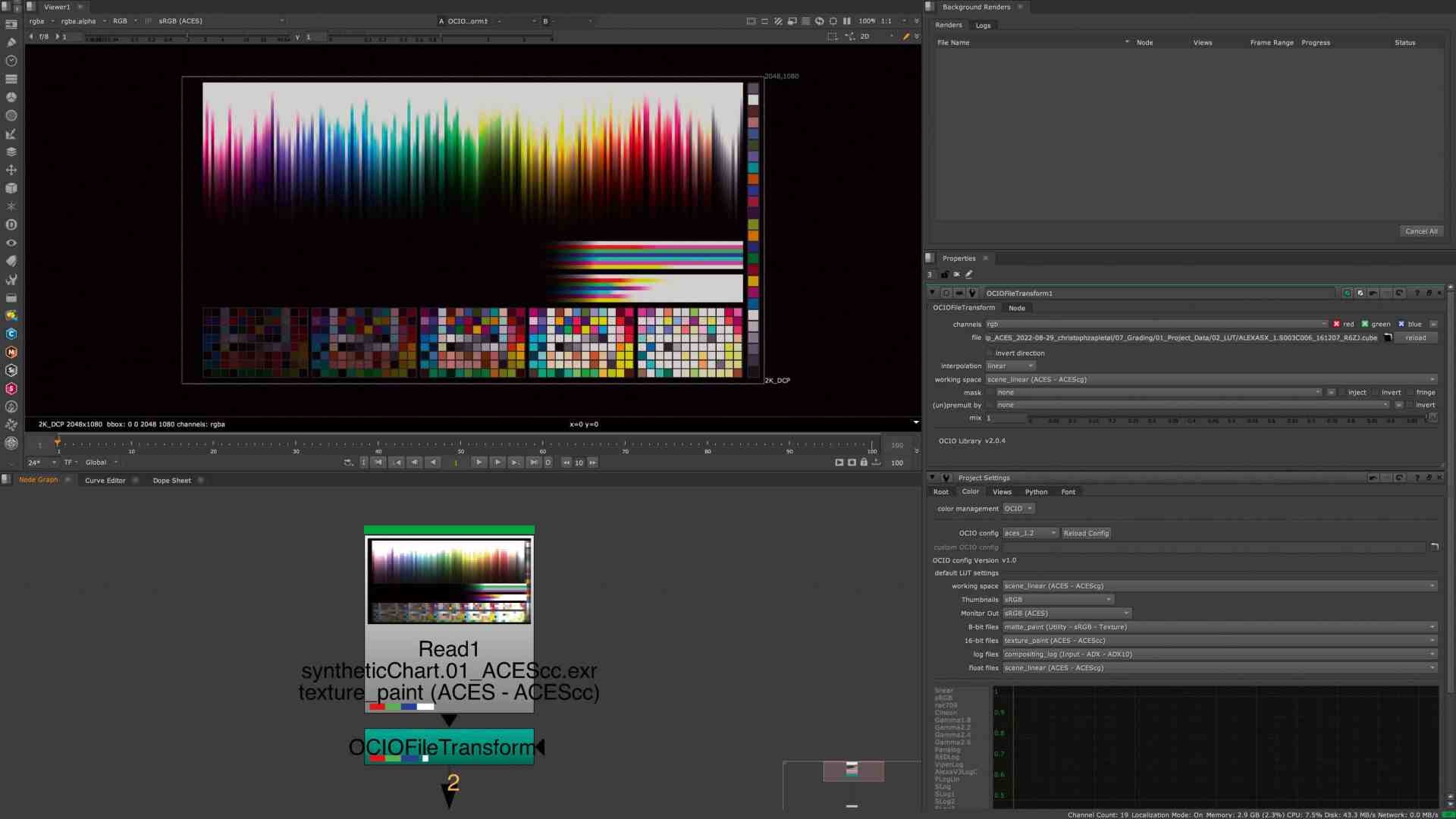
Task: Open the Monitor Out dropdown in Project Settings
Action: point(1065,613)
